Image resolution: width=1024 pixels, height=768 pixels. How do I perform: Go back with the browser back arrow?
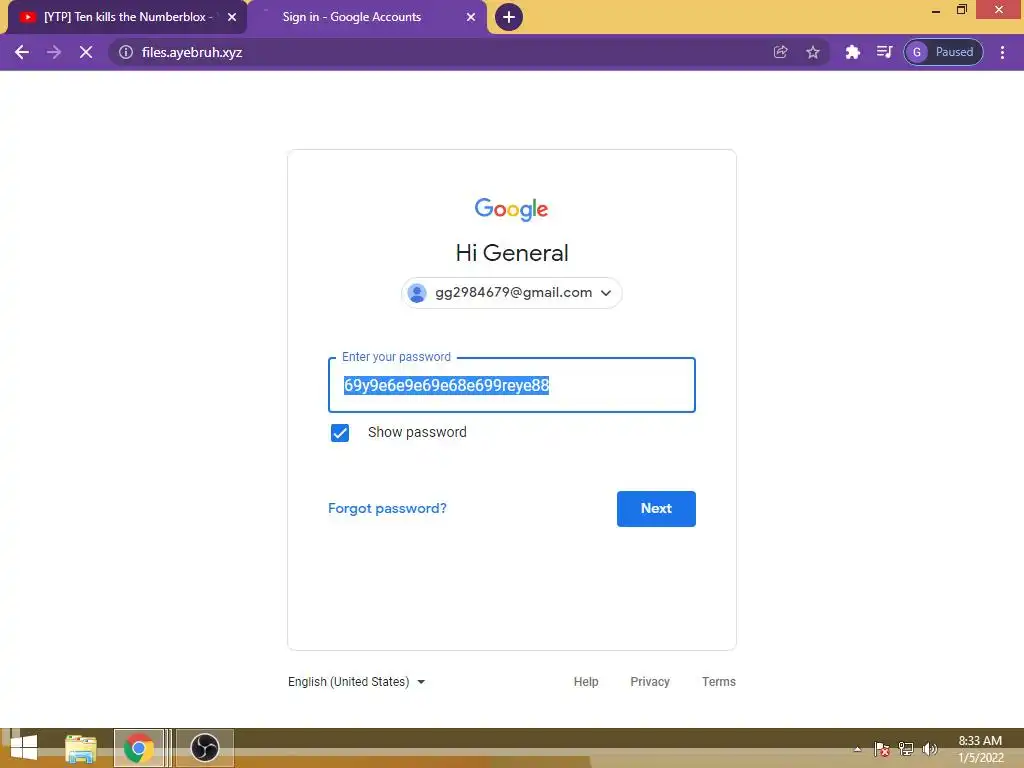pos(22,52)
